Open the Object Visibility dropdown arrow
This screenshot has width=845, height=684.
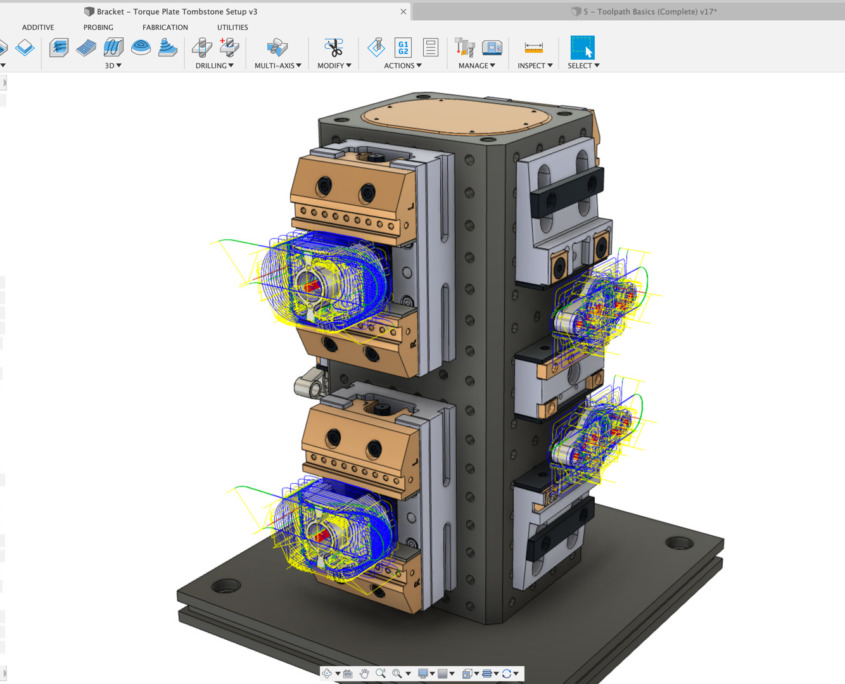(496, 673)
